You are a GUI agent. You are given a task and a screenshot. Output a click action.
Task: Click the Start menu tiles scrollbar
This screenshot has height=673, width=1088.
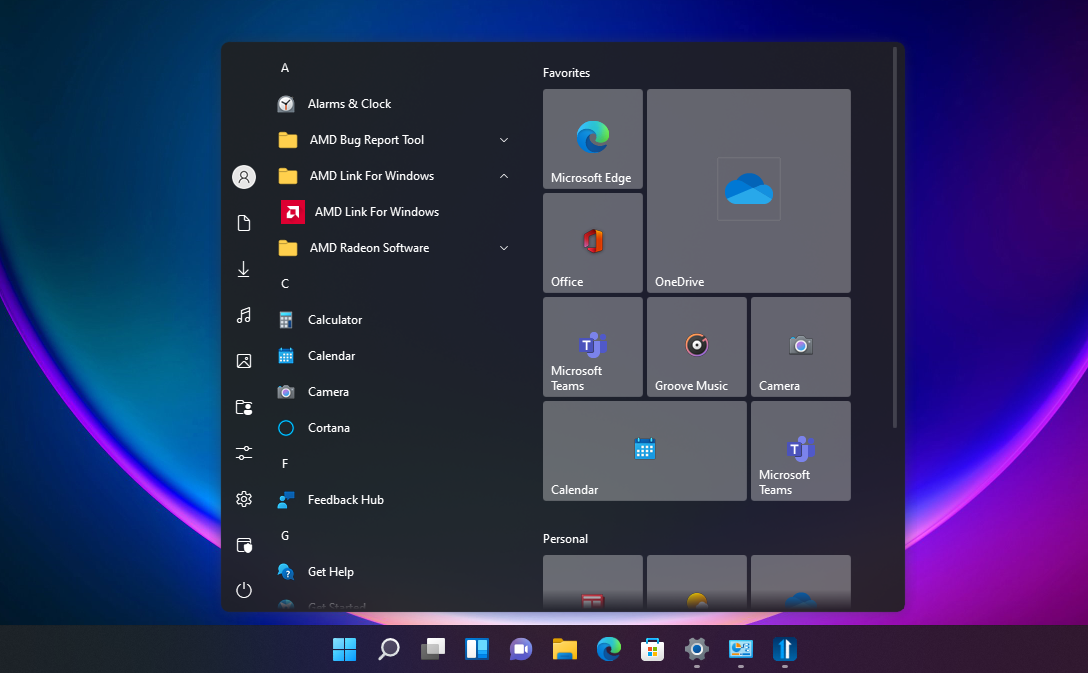(x=895, y=237)
